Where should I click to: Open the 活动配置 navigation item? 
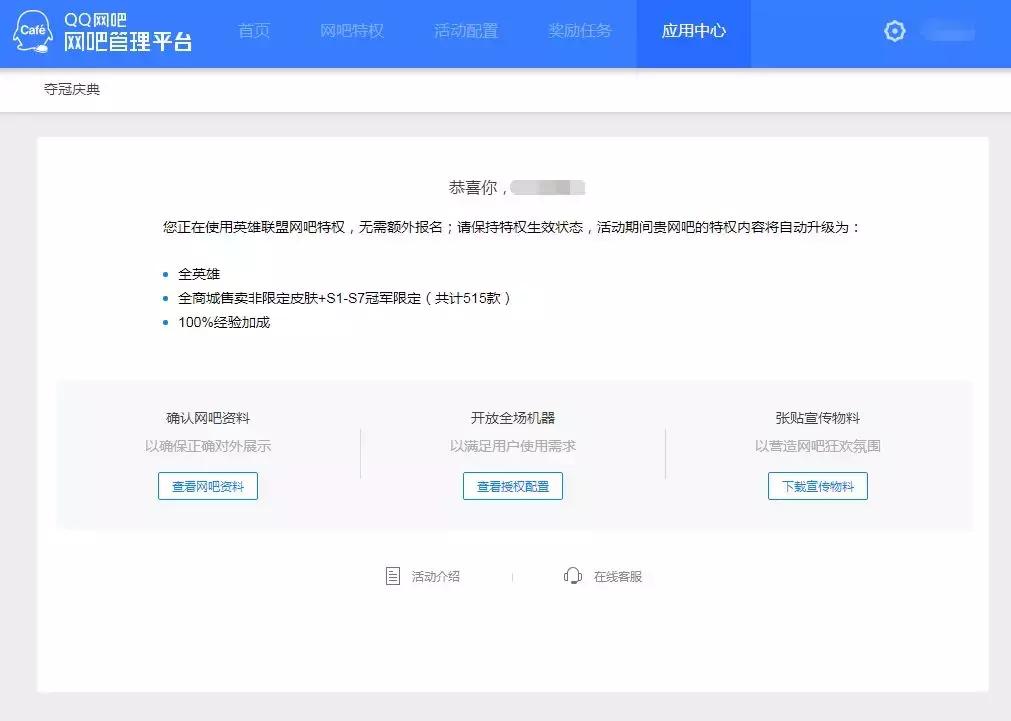coord(466,31)
